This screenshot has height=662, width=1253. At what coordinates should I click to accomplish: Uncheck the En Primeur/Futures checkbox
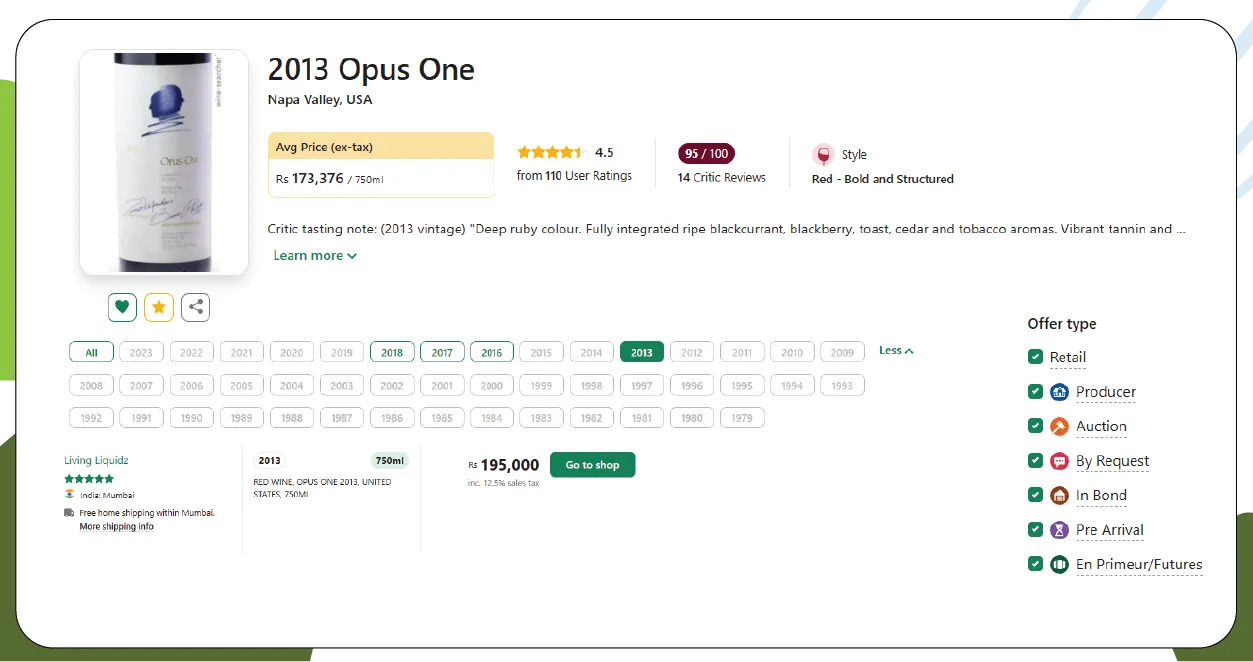pos(1035,564)
